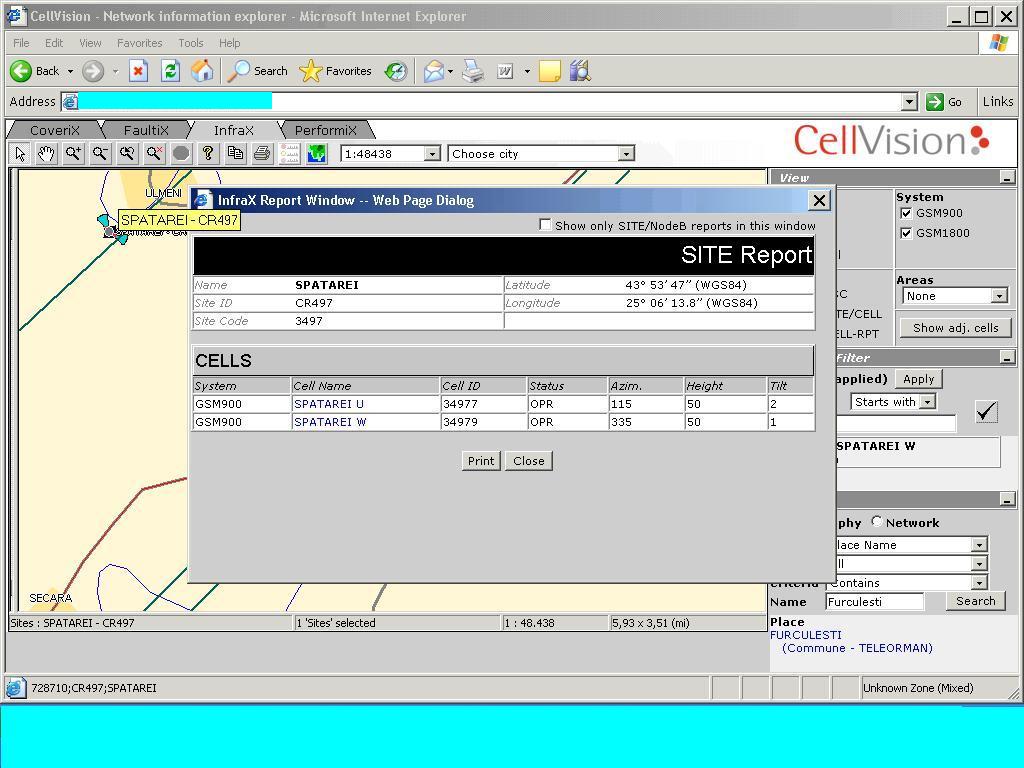The width and height of the screenshot is (1024, 768).
Task: Click the Search button beside Name field
Action: click(975, 601)
